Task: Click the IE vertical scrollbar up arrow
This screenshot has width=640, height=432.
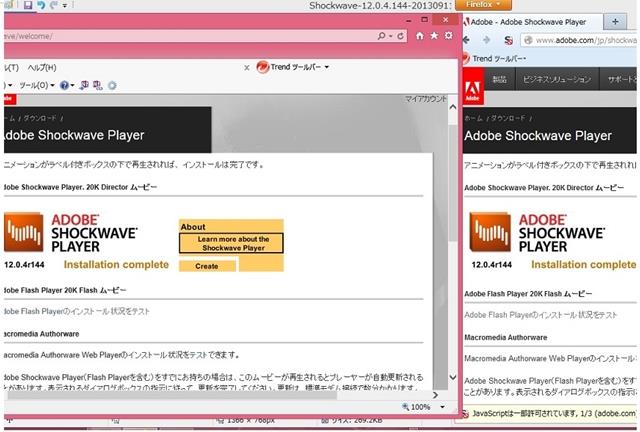Action: click(x=453, y=107)
